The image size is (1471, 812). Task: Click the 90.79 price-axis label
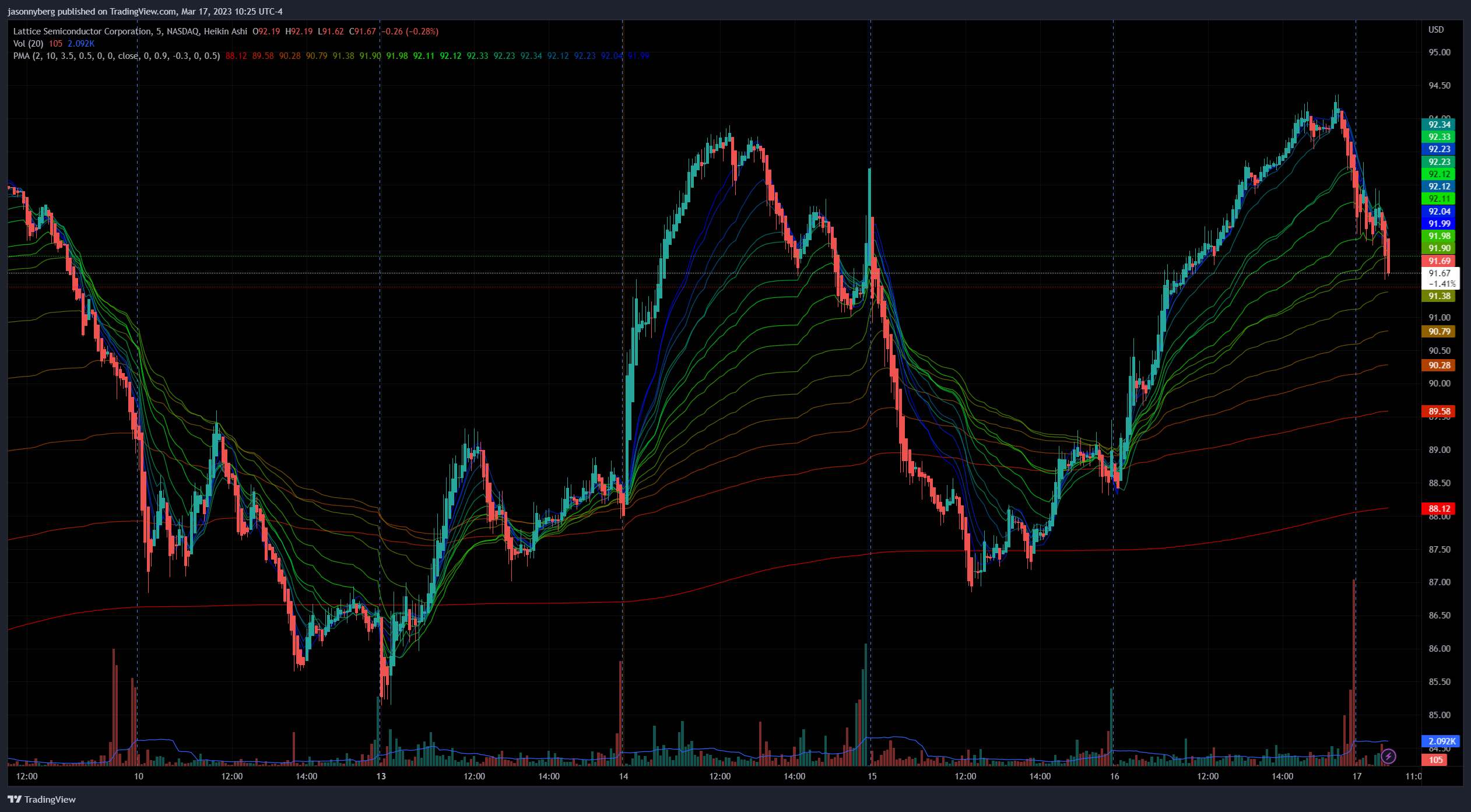pyautogui.click(x=1438, y=332)
